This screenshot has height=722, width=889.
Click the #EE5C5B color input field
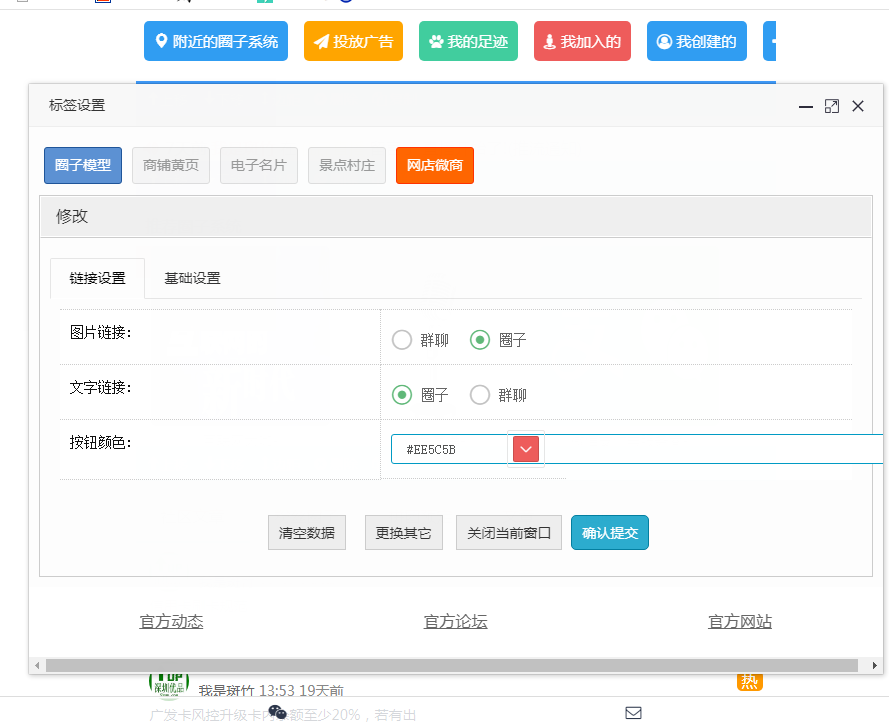(450, 450)
